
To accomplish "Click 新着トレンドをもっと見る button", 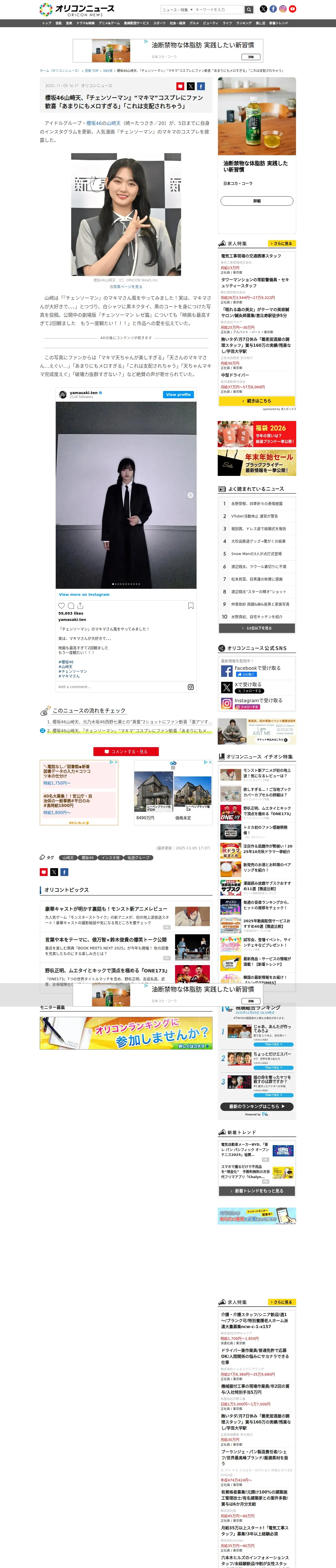I will pos(257,1191).
